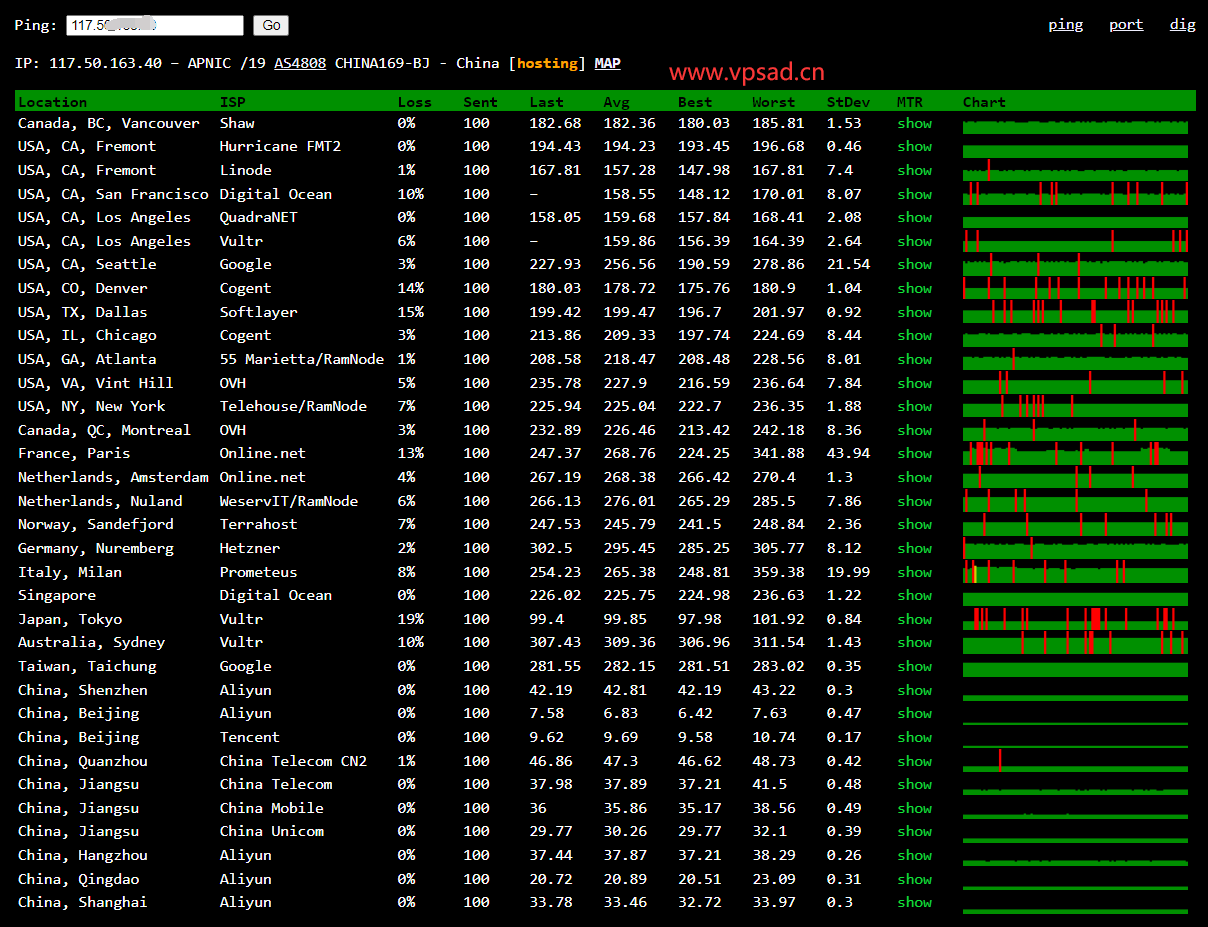
Task: Click the Avg column header
Action: coord(616,102)
